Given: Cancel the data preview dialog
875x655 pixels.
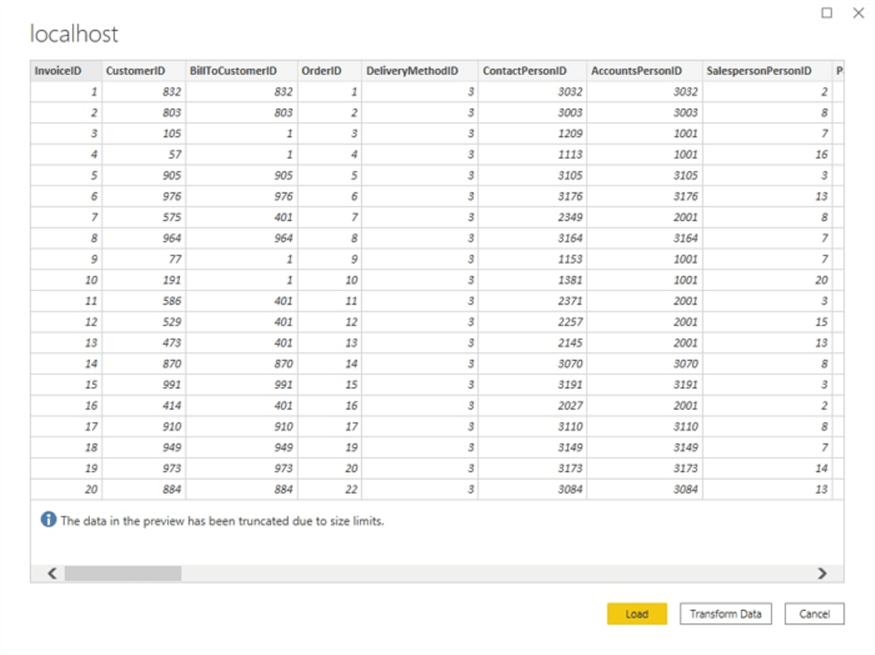Looking at the screenshot, I should point(814,614).
